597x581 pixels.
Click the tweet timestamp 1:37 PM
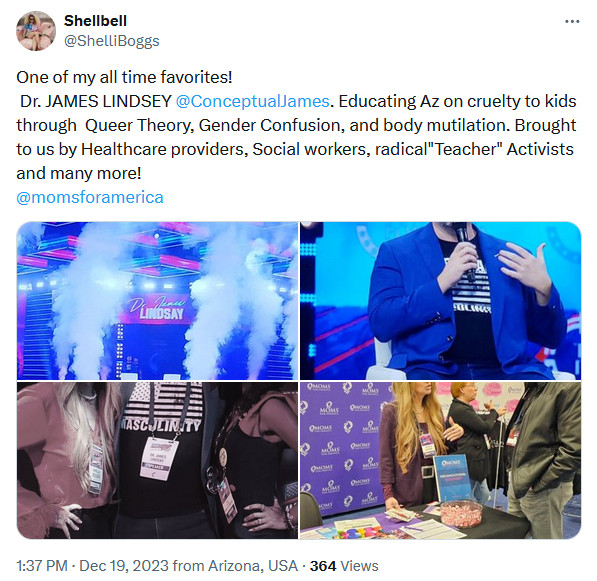pyautogui.click(x=42, y=566)
